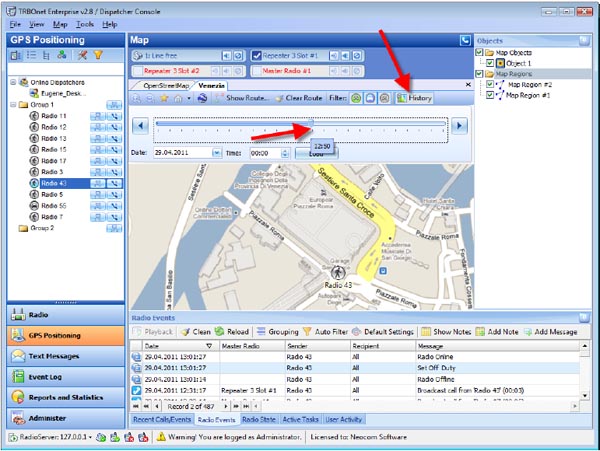Open the Active Tasks tab
600x451 pixels.
pos(300,419)
